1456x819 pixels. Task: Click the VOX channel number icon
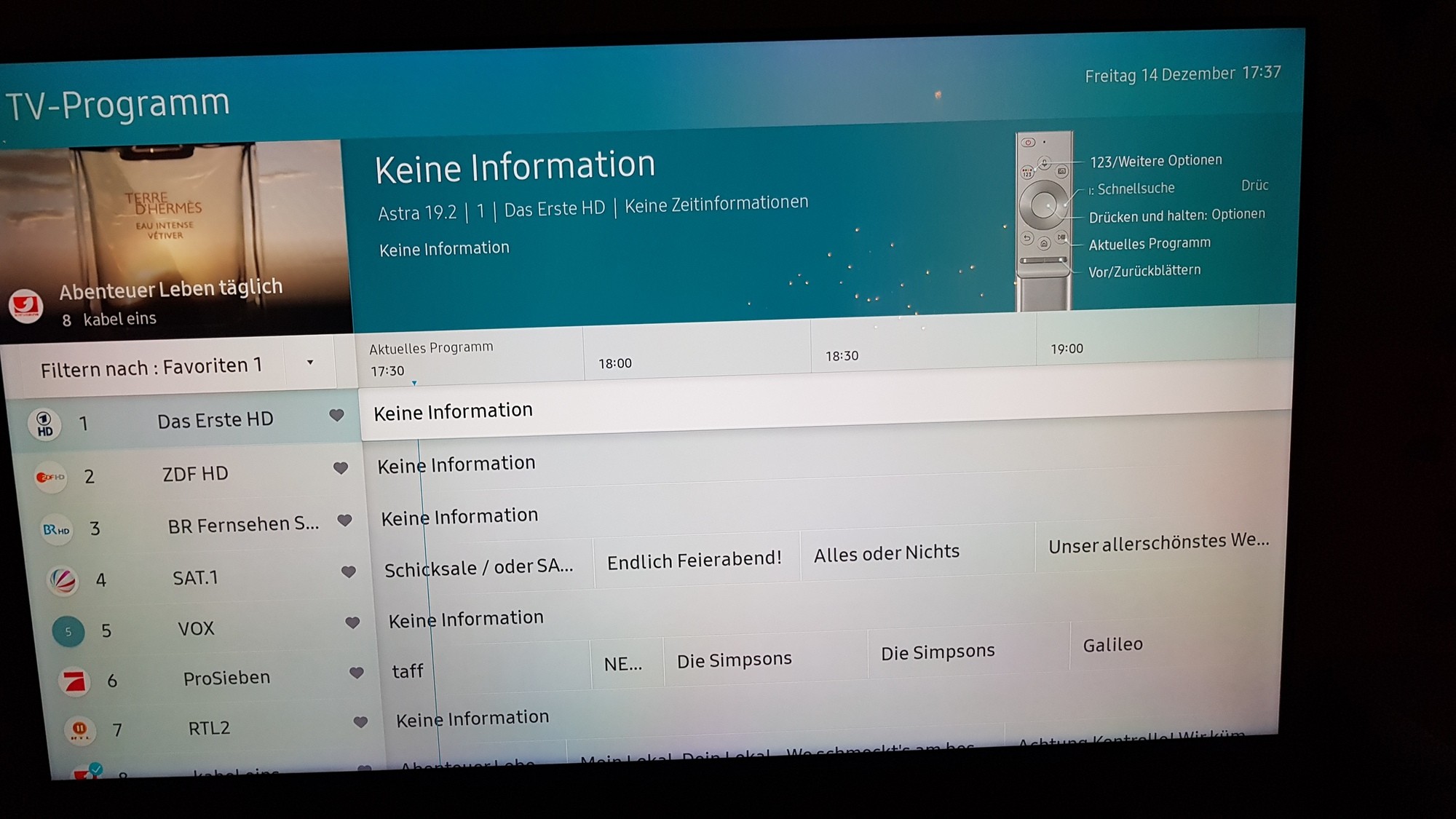pyautogui.click(x=68, y=631)
